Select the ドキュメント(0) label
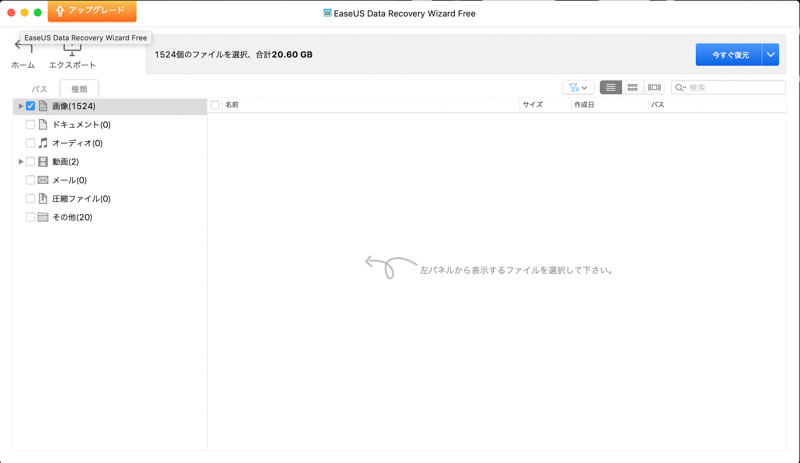Screen dimensions: 800x463 click(x=82, y=125)
